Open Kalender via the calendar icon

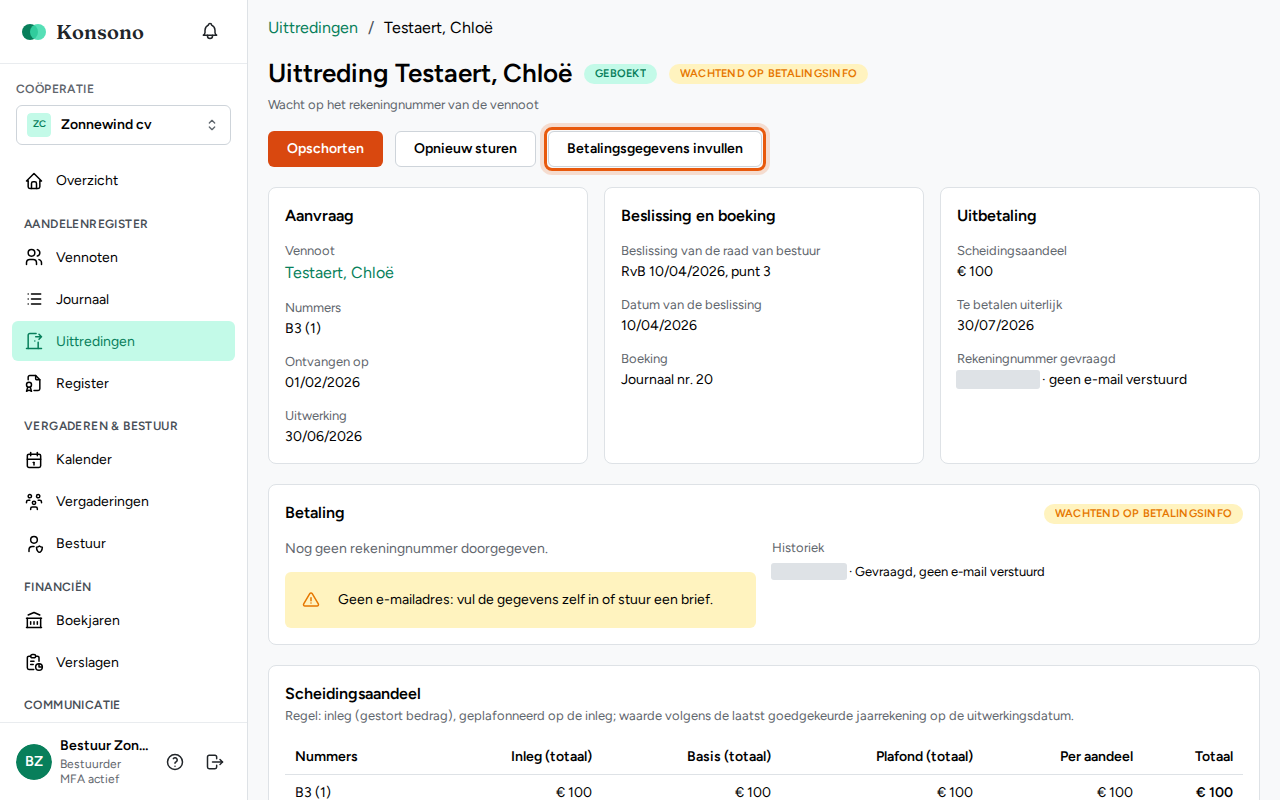click(x=35, y=460)
